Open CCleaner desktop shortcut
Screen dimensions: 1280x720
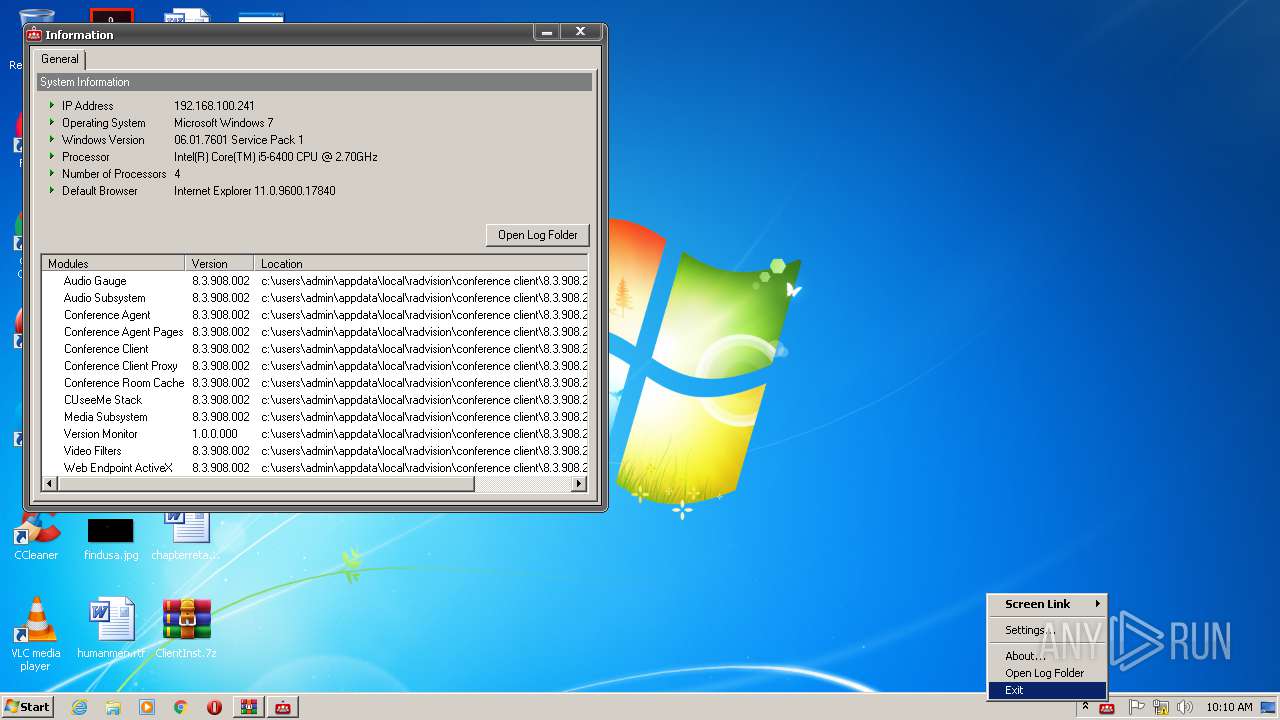coord(36,537)
